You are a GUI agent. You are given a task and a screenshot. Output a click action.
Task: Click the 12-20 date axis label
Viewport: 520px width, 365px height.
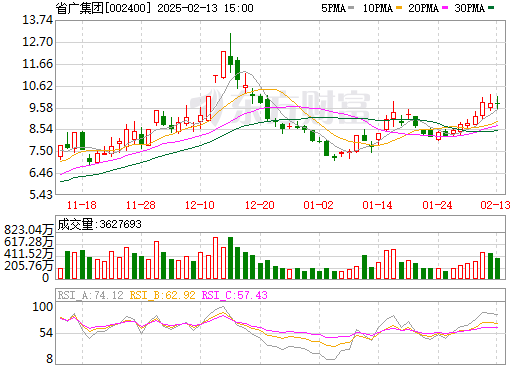260,205
